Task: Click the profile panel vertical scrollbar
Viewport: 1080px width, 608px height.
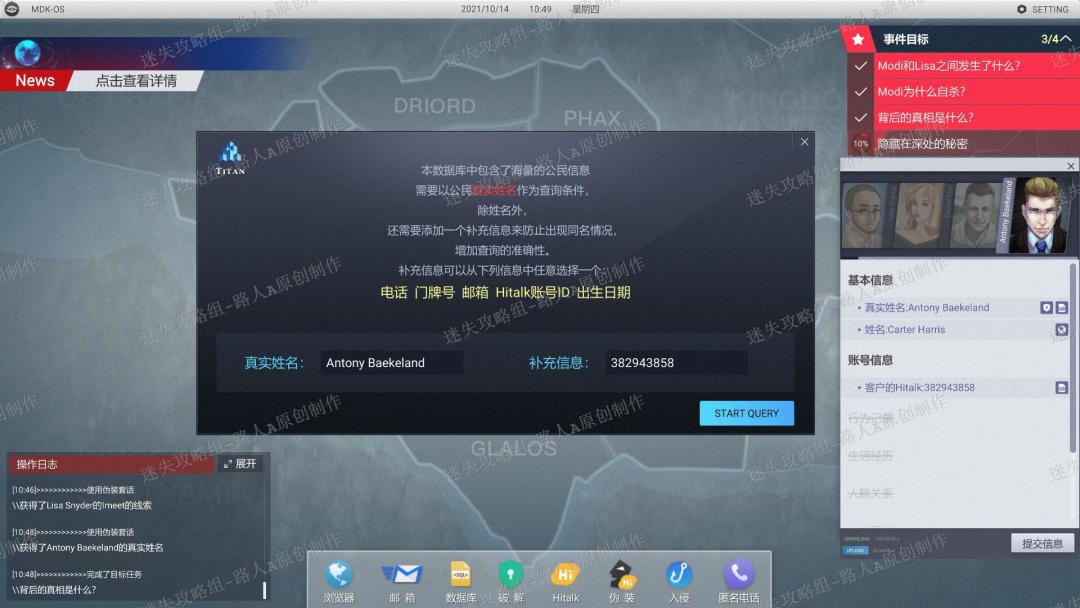Action: 1072,358
